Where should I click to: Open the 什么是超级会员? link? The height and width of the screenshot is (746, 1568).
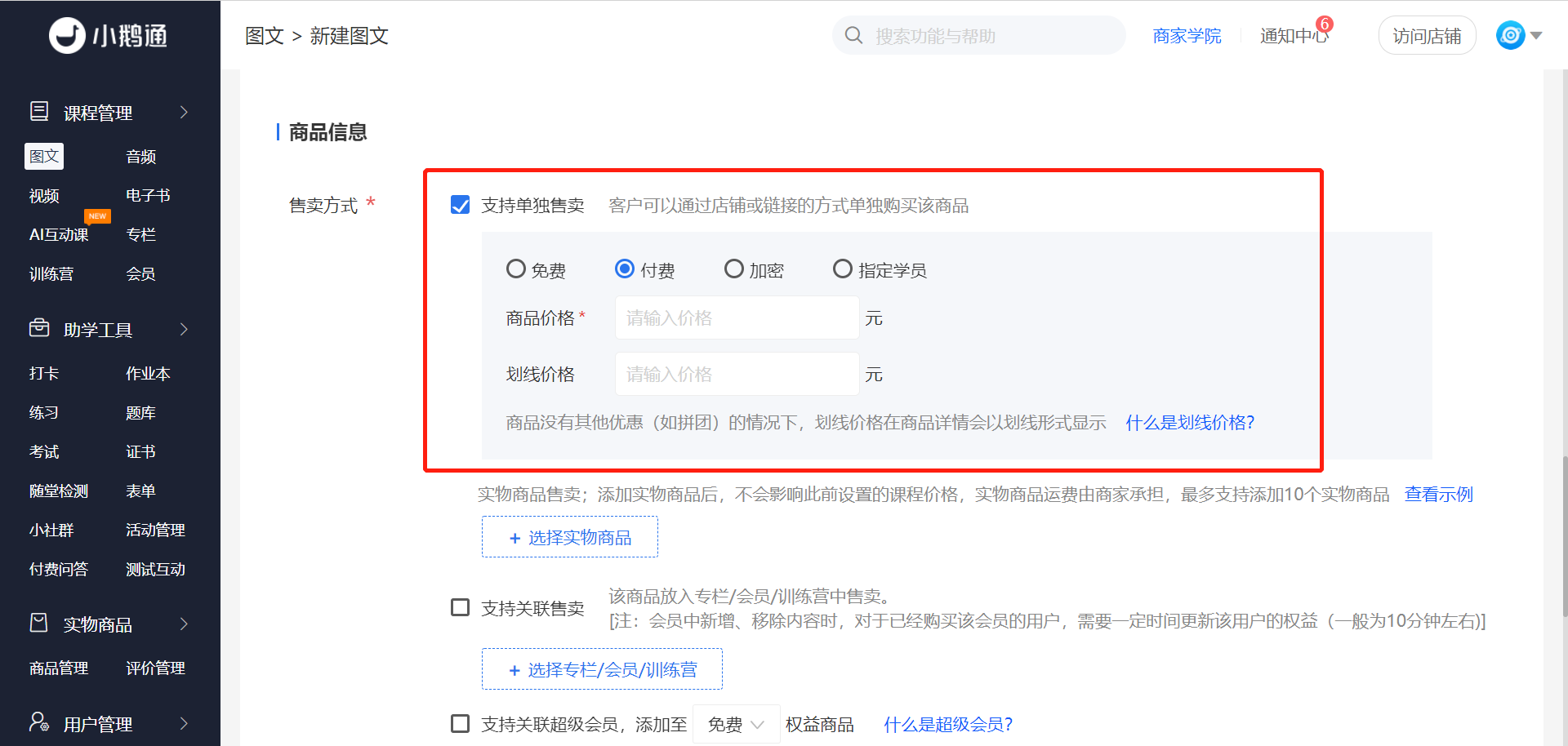click(x=948, y=724)
